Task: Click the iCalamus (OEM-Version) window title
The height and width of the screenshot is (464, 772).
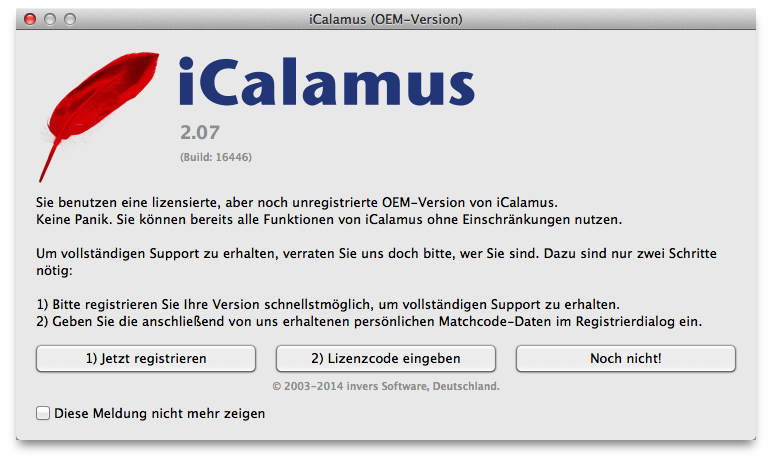Action: [386, 19]
